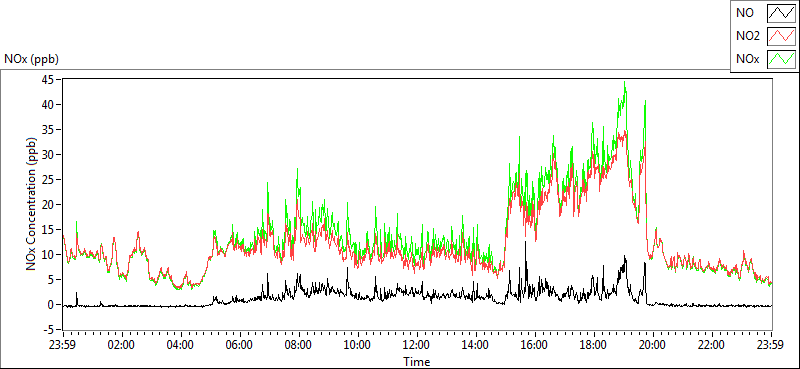This screenshot has width=800, height=369.
Task: Click the 08:00 time tick label
Action: click(x=298, y=345)
